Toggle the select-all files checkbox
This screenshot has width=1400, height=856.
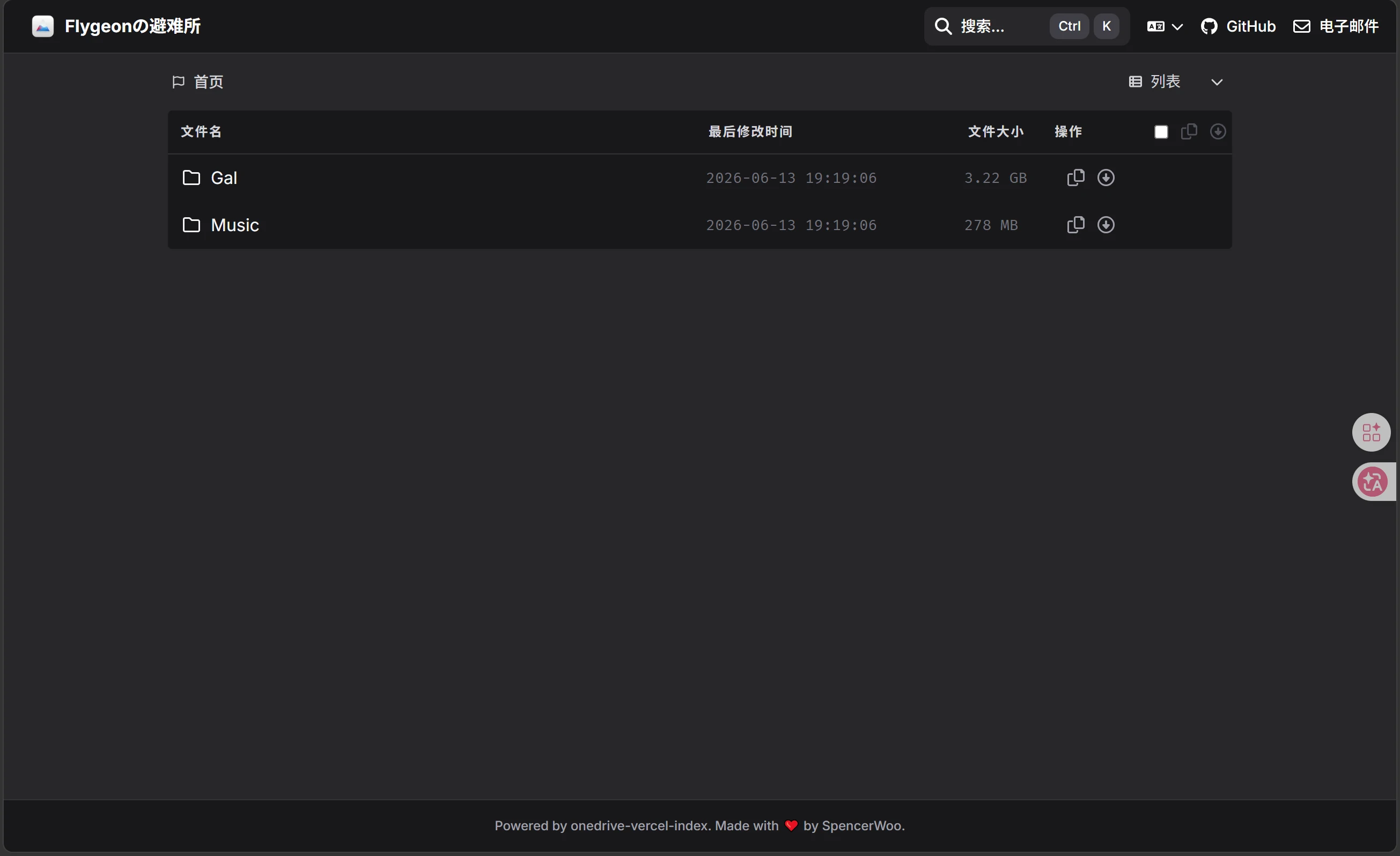click(1161, 132)
